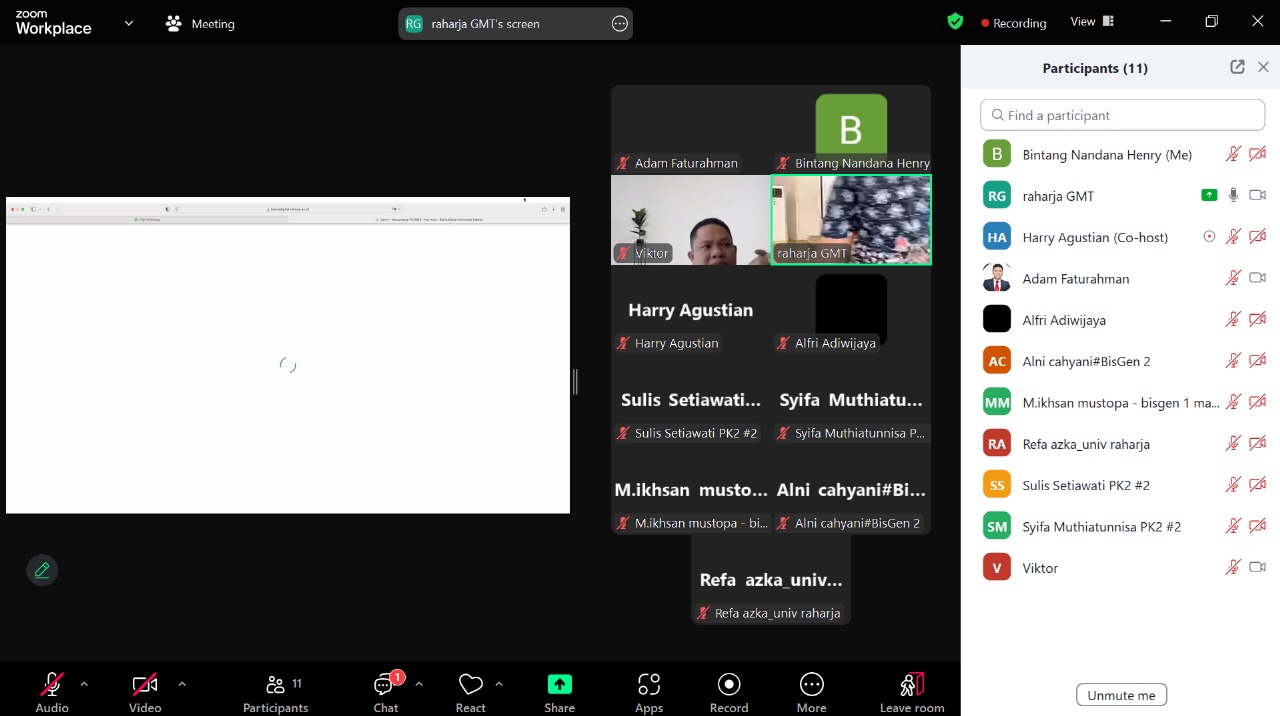Open the Share screen green icon

point(560,684)
